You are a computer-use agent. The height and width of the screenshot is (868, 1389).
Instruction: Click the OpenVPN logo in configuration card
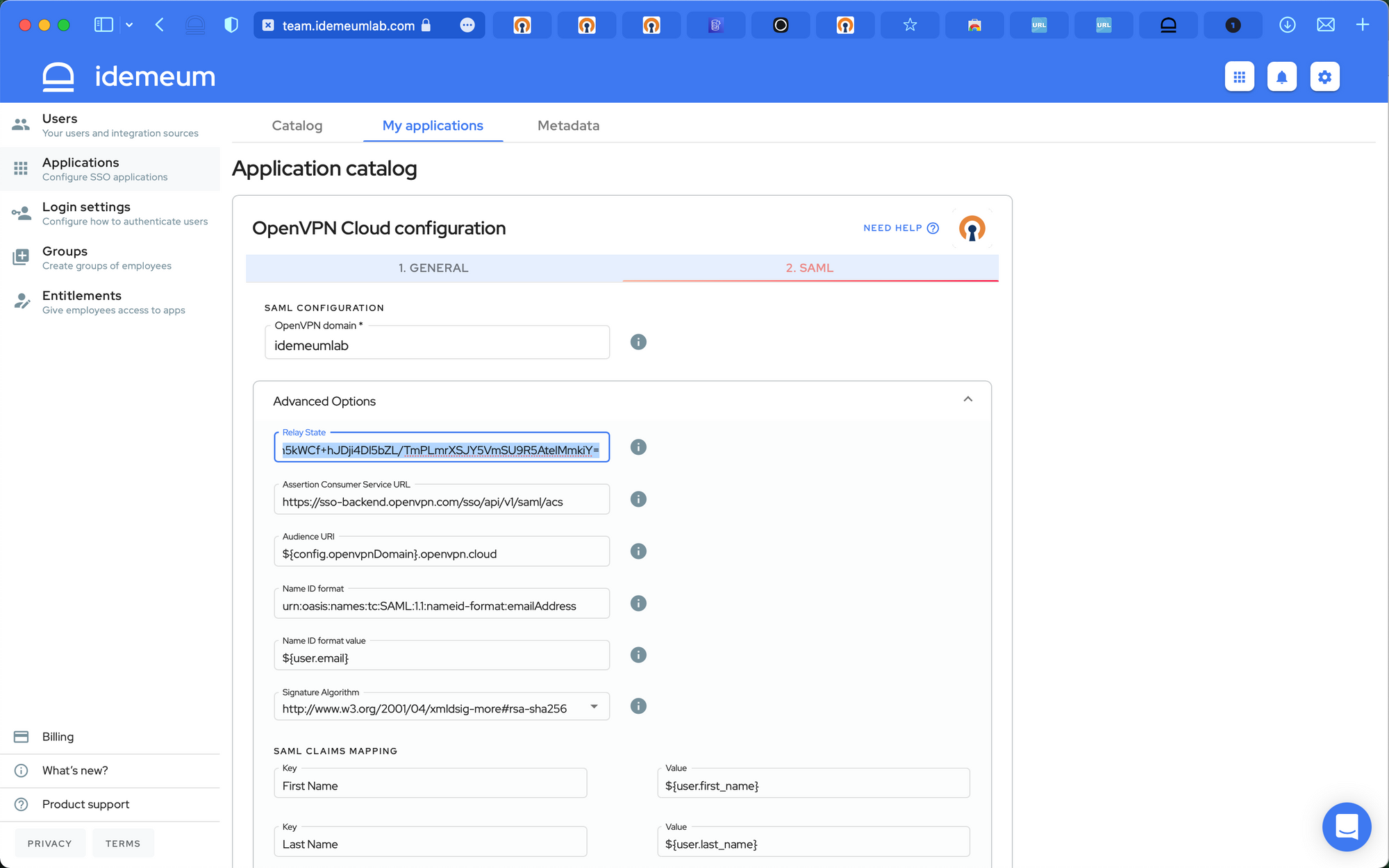972,228
